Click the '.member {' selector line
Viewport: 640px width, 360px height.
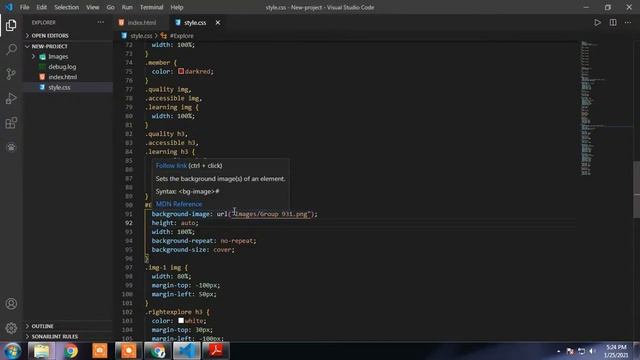tap(161, 62)
